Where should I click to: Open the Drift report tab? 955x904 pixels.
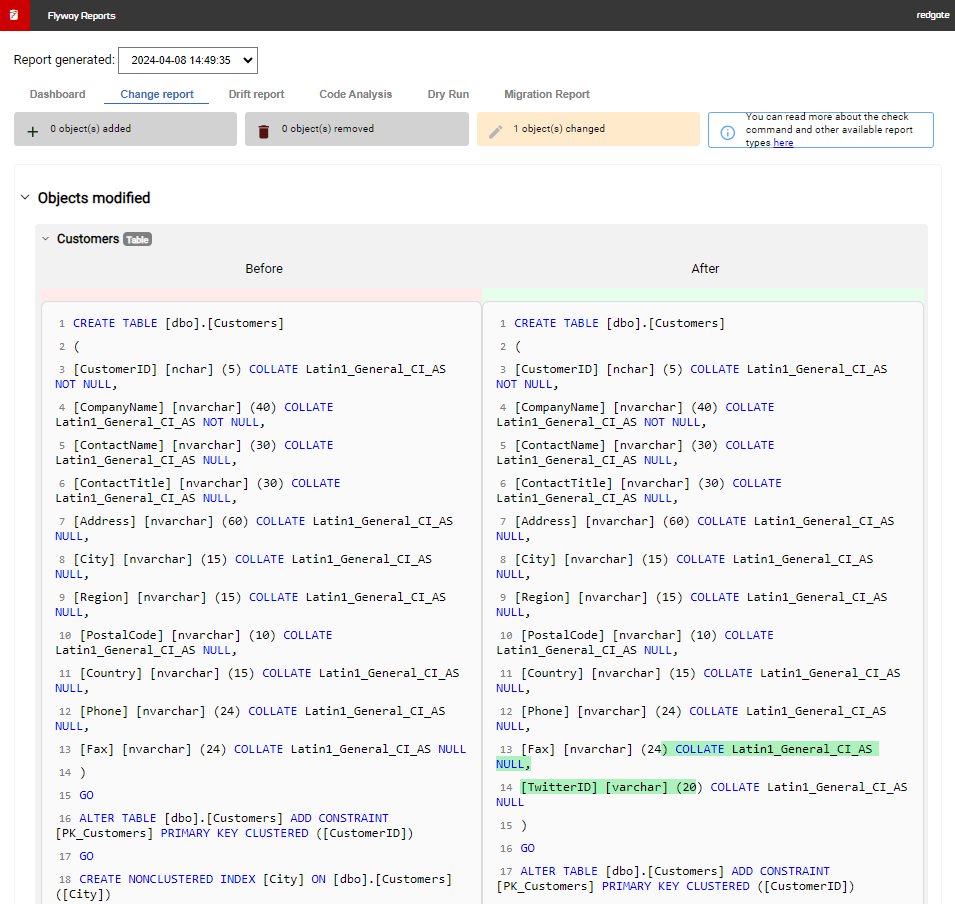[256, 94]
